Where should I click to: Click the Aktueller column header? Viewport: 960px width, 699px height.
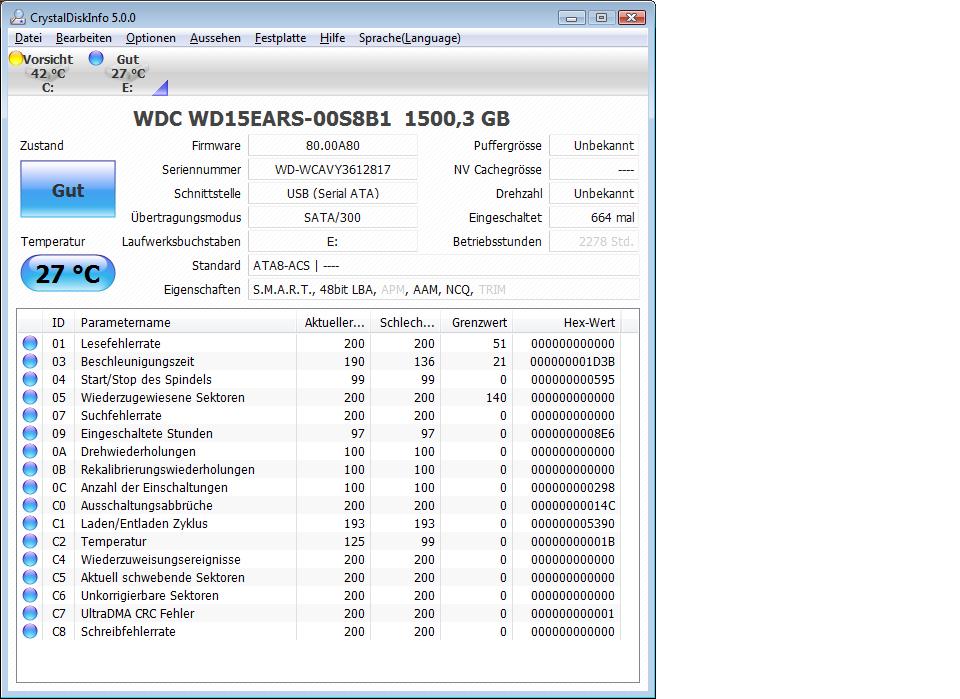334,323
